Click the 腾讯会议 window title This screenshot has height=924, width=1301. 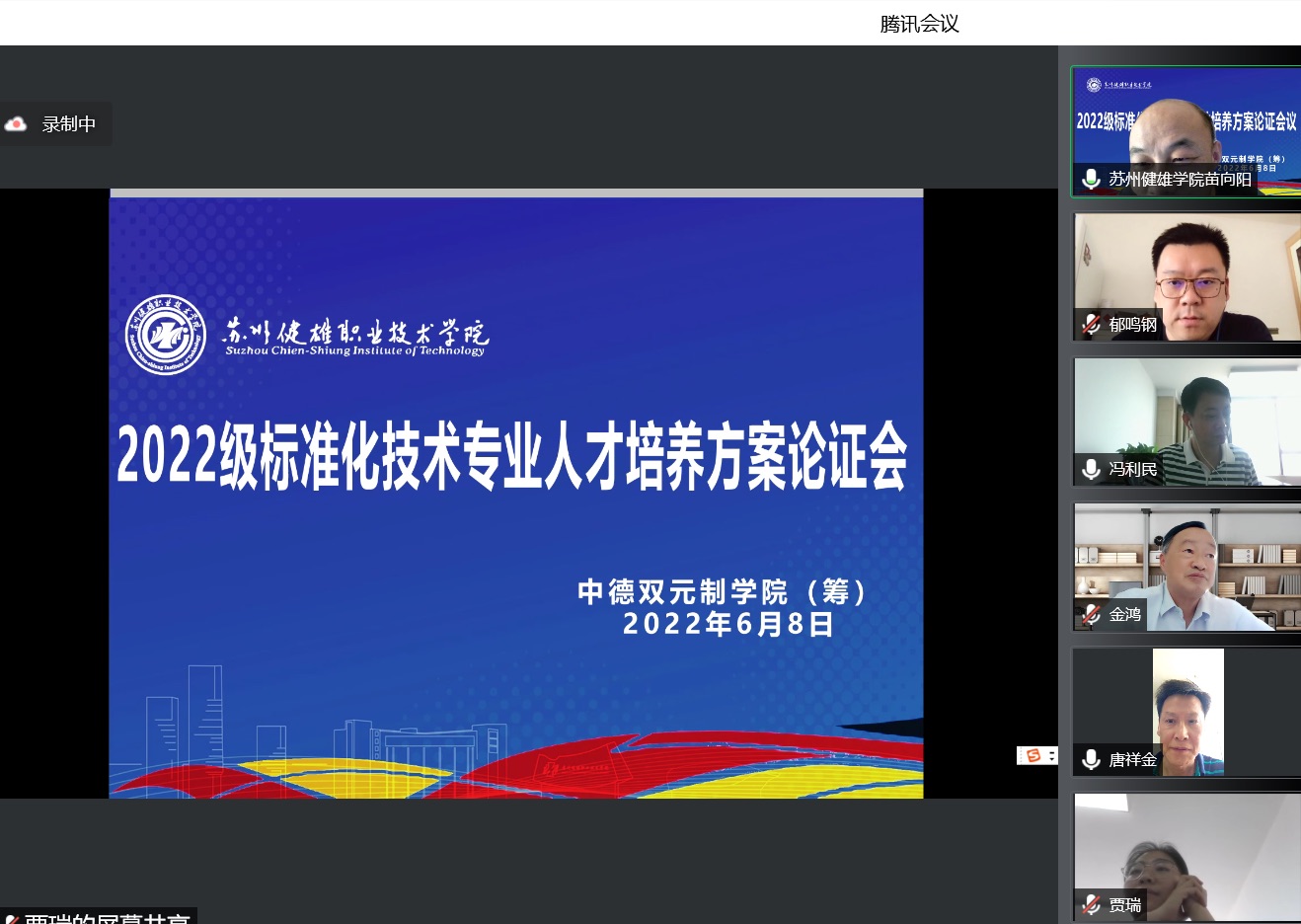pos(919,24)
